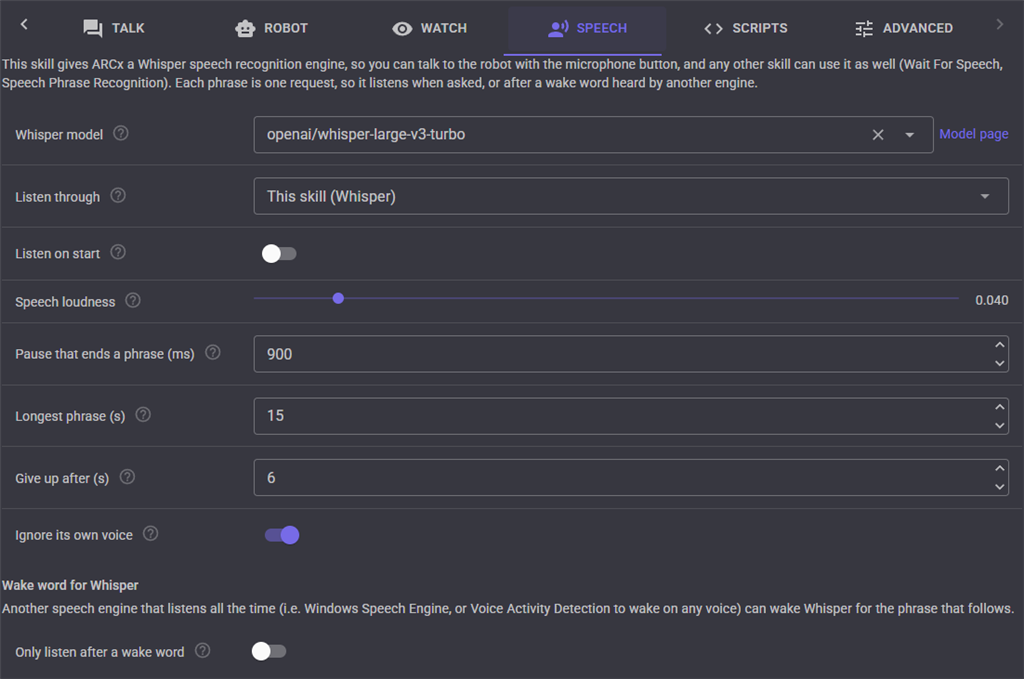Show help for Longest phrase
Viewport: 1024px width, 679px height.
point(143,415)
